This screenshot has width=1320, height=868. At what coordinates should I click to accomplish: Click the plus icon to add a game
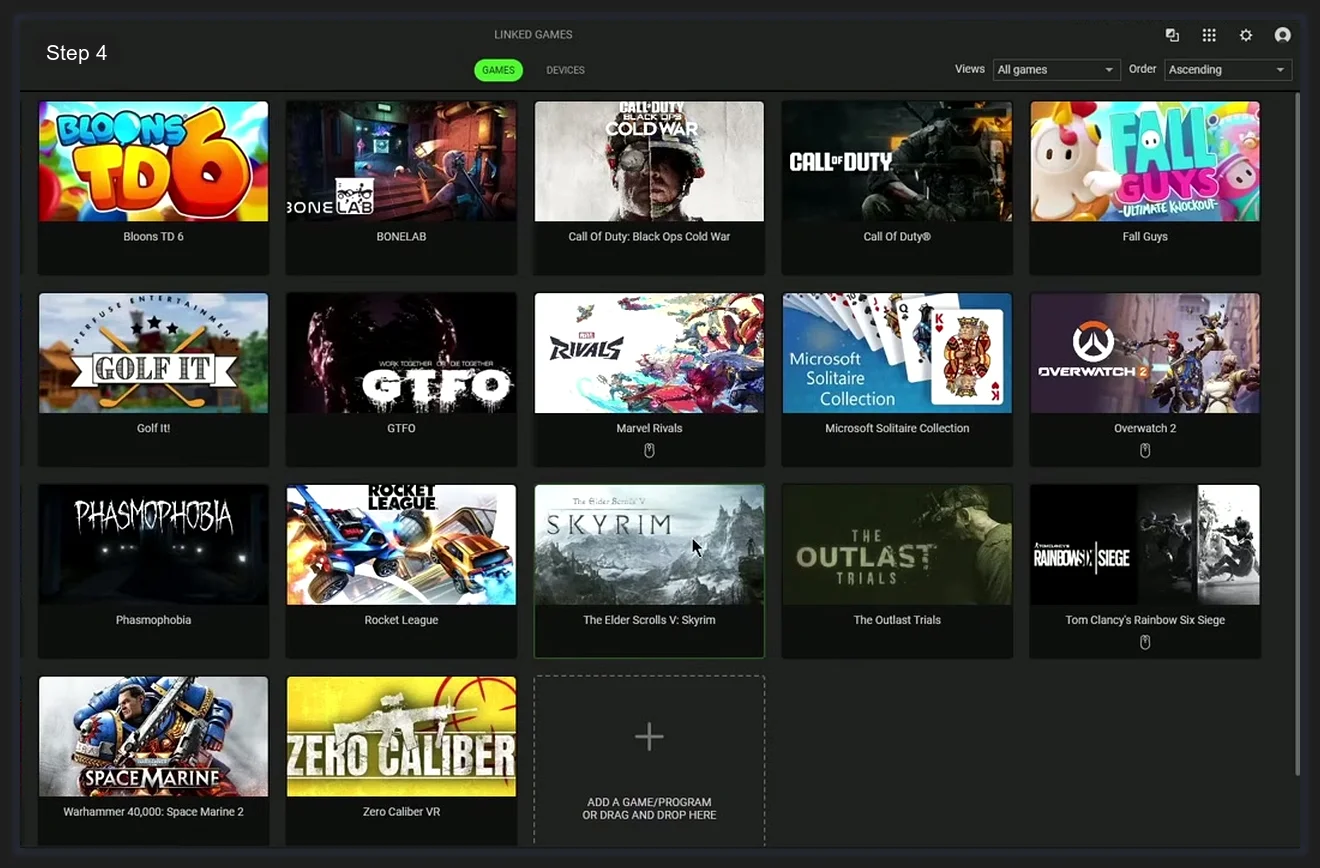point(649,736)
